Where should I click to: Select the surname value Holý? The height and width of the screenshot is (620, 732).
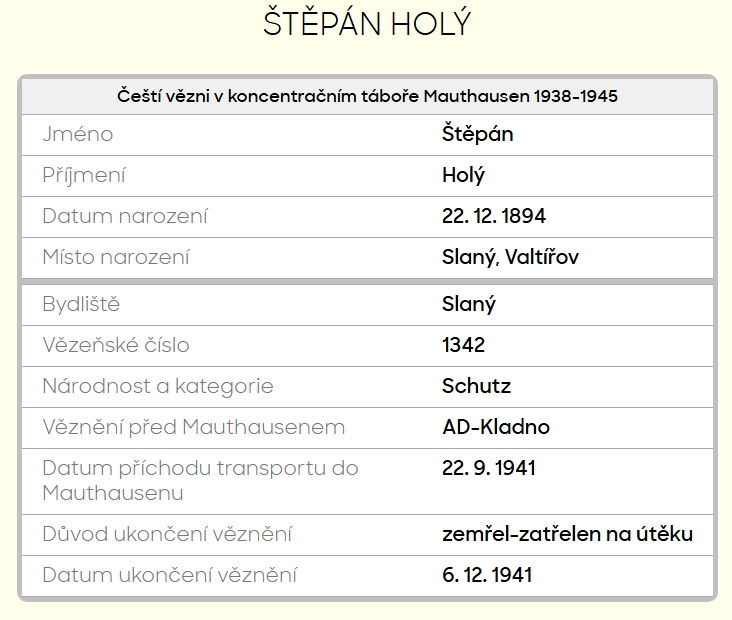coord(463,175)
